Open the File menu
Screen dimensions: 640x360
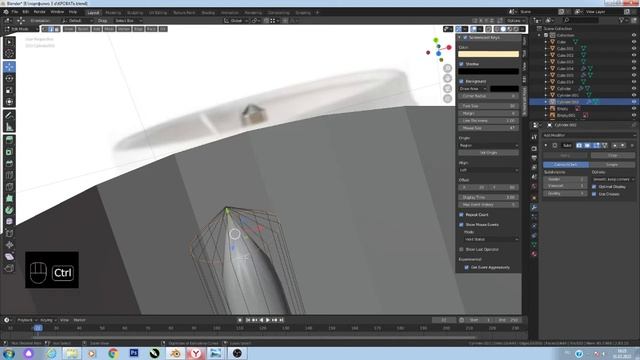(x=15, y=12)
